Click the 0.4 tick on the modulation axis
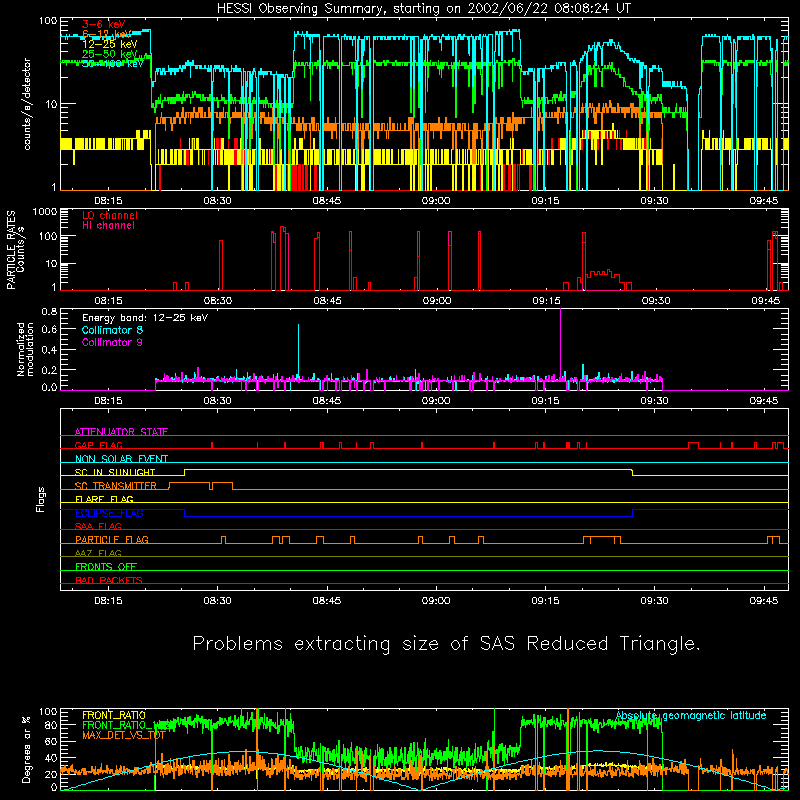 (49, 350)
